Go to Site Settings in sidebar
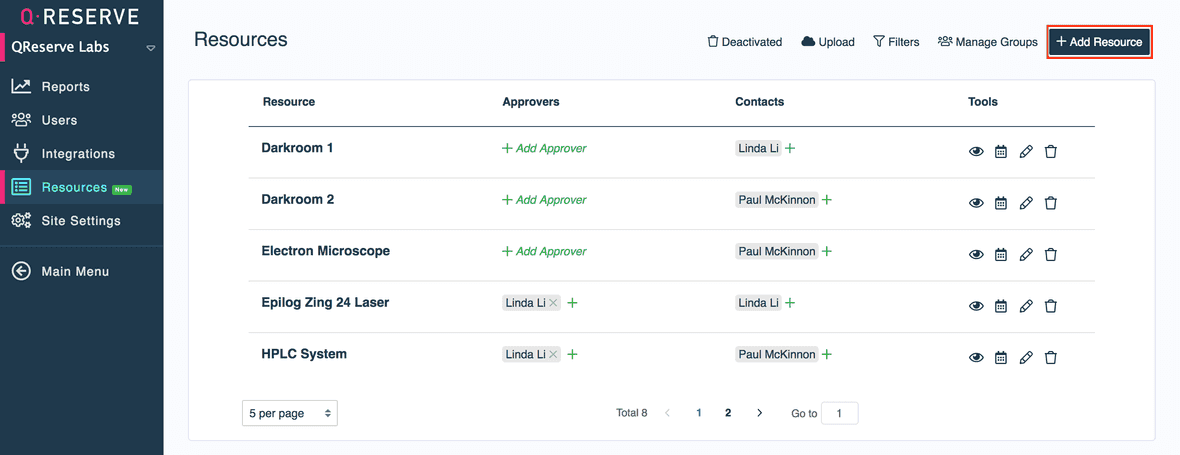 80,221
